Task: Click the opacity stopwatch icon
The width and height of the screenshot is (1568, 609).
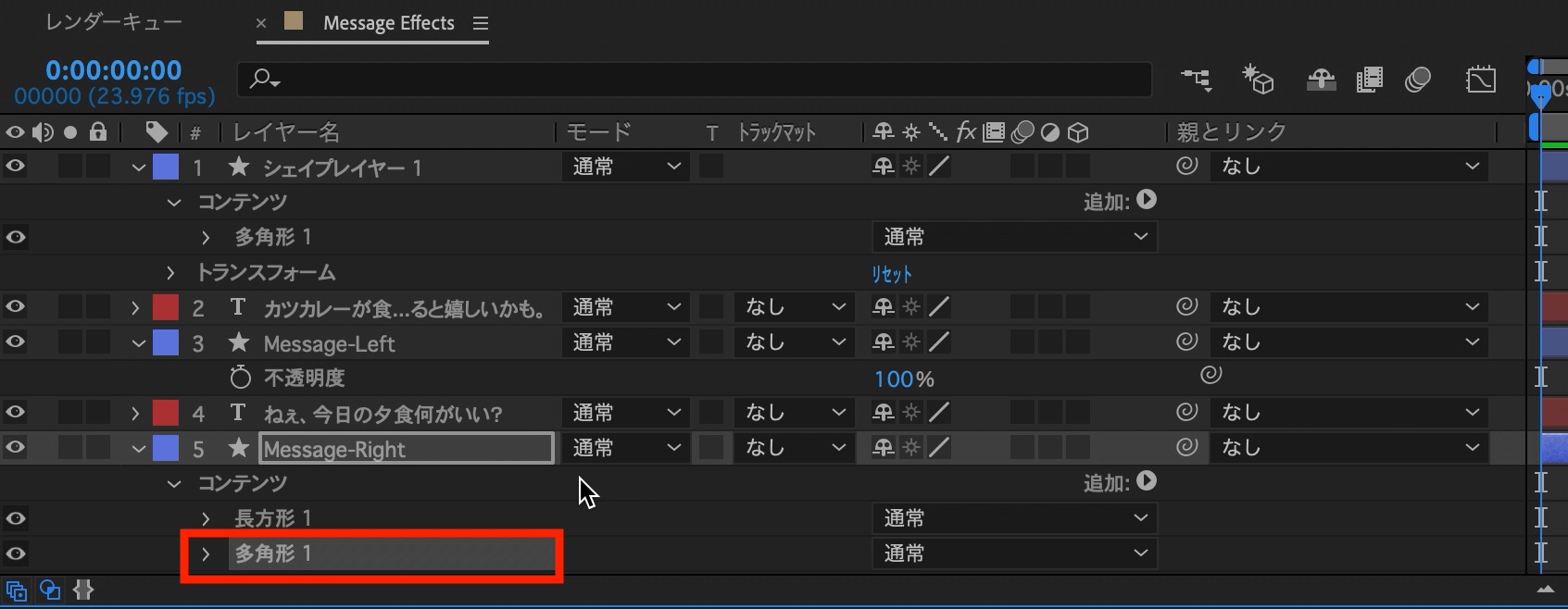Action: point(240,378)
